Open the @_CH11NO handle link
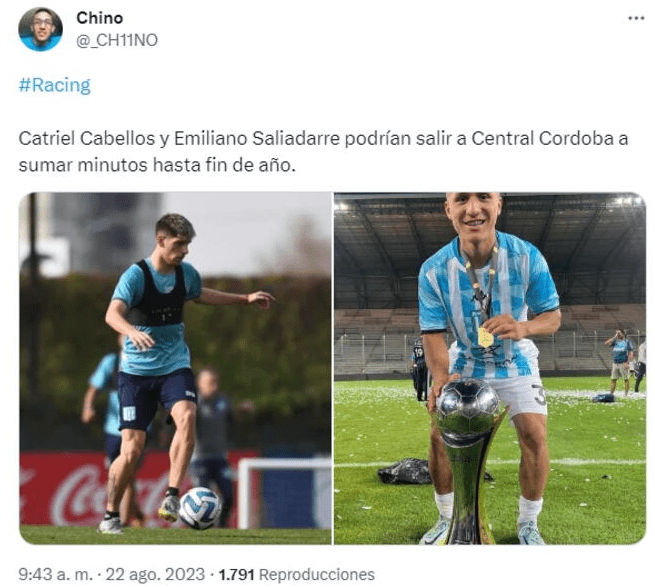Screen dimensions: 655x587 coord(117,41)
